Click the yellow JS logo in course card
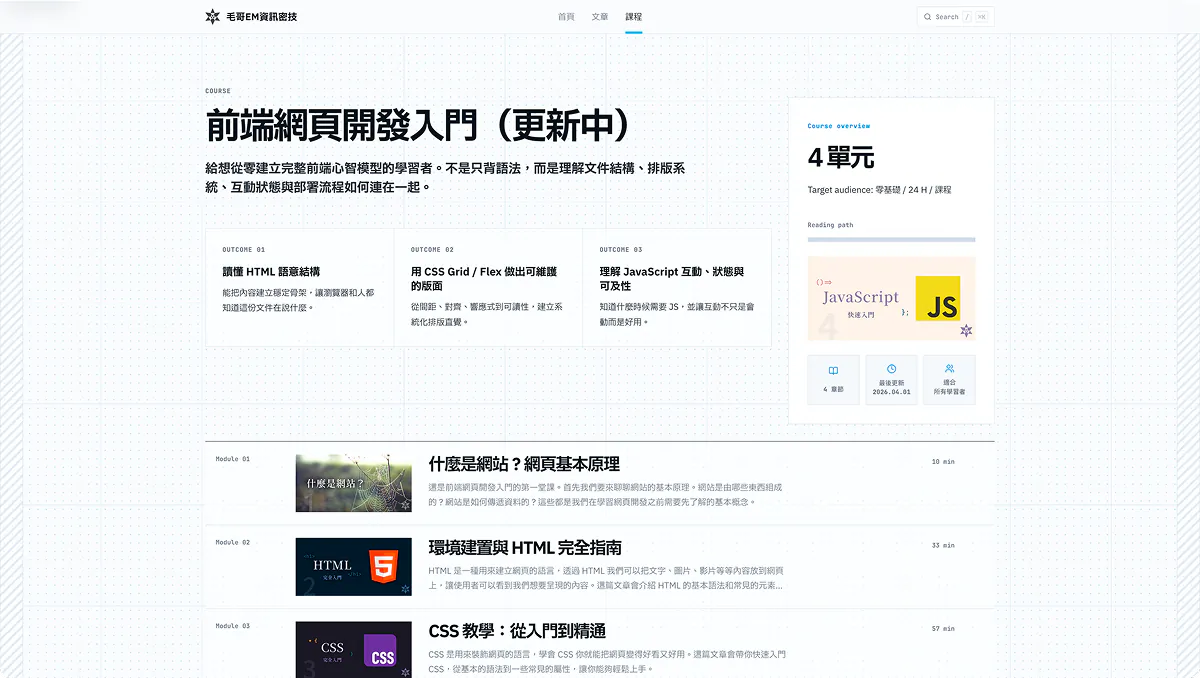 click(x=938, y=298)
